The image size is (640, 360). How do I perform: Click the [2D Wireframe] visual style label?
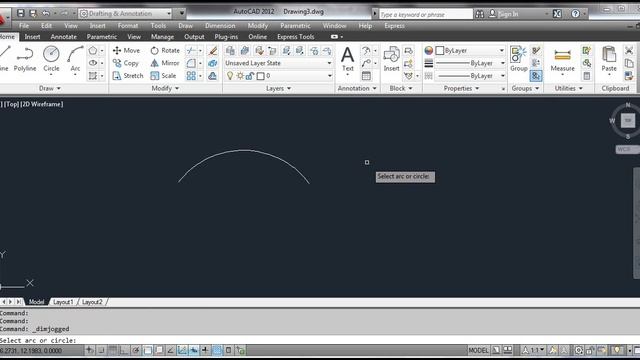click(42, 104)
